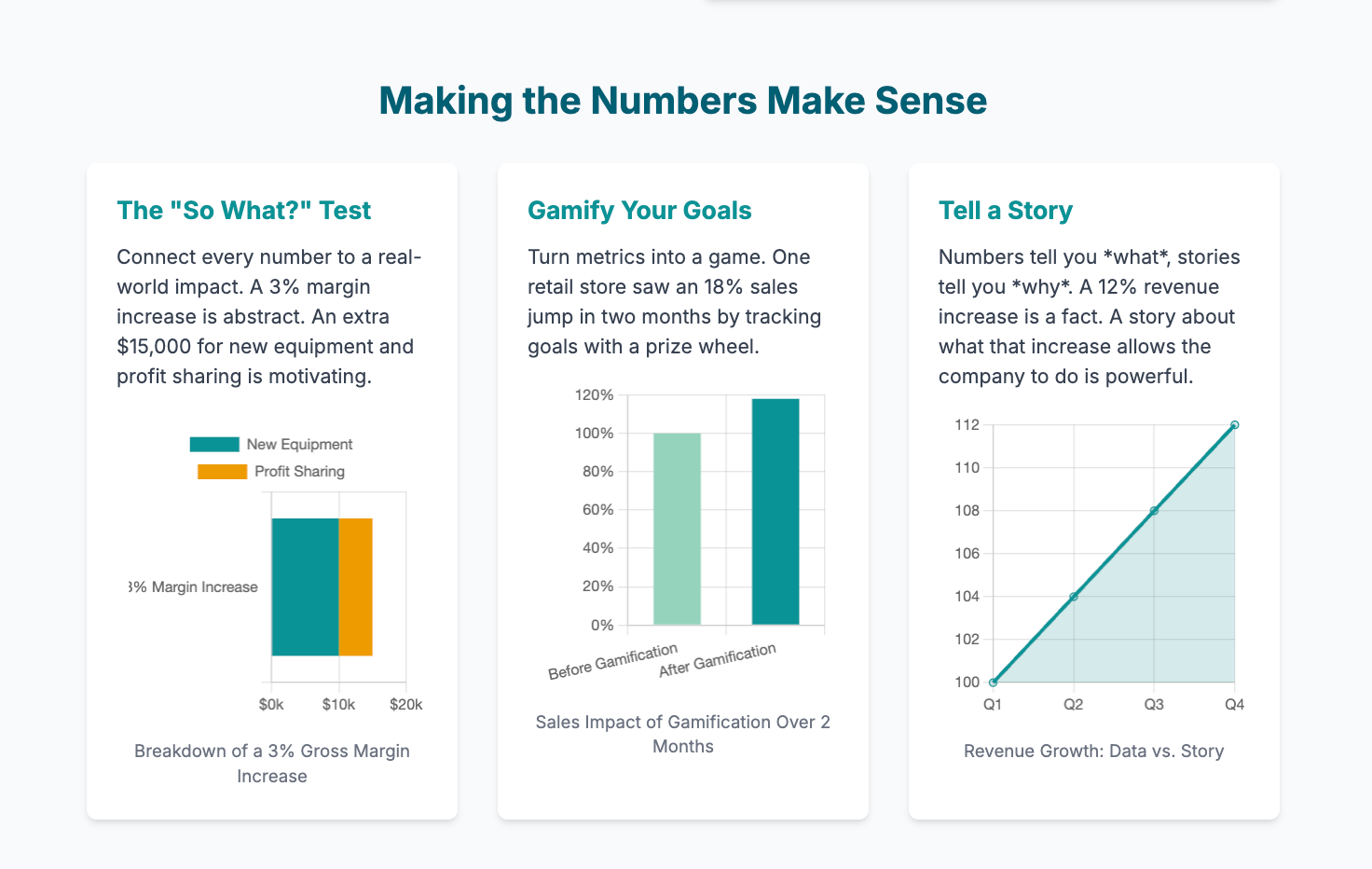Click the New Equipment legend label
This screenshot has width=1372, height=869.
coord(299,445)
